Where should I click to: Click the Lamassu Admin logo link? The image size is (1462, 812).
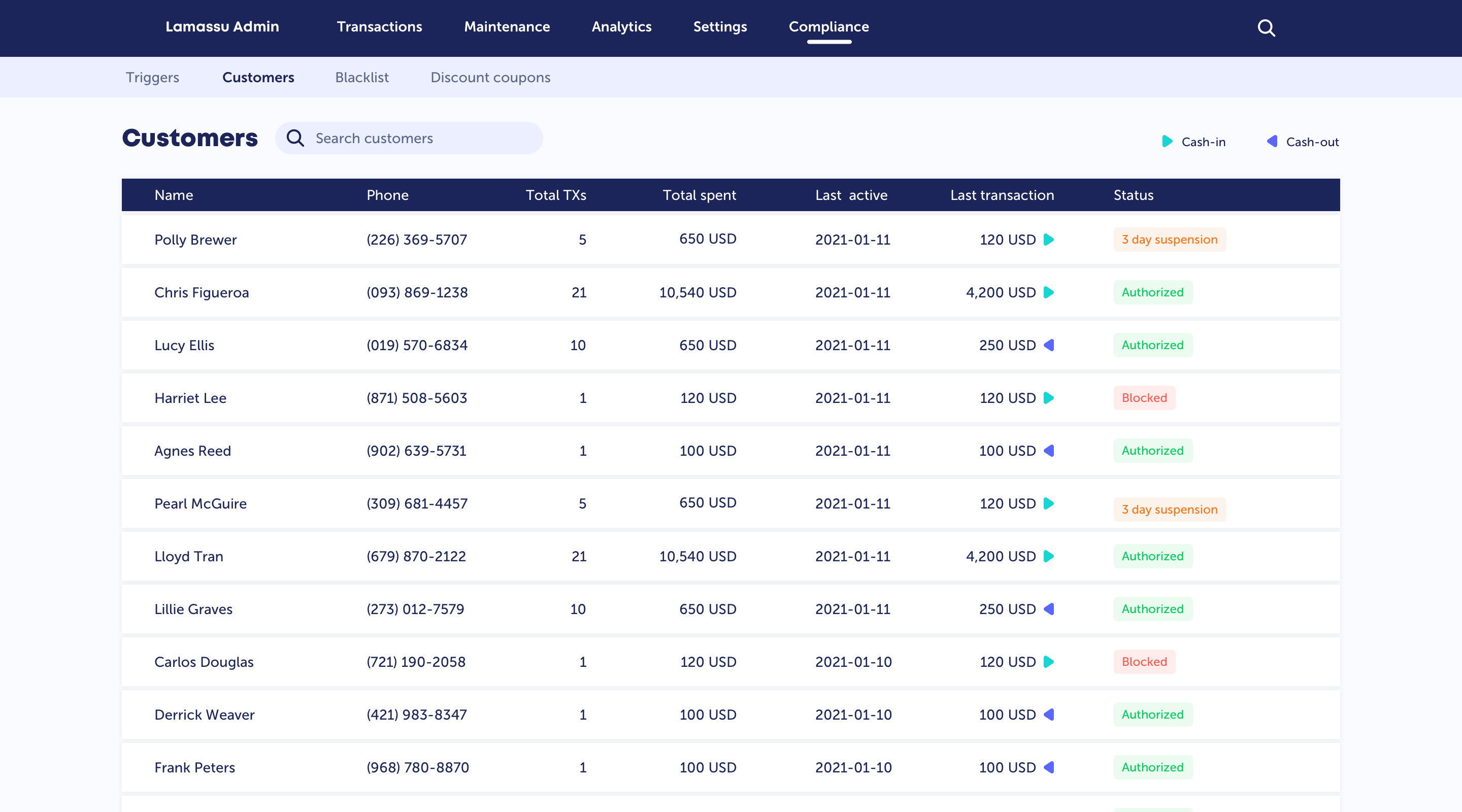point(222,27)
